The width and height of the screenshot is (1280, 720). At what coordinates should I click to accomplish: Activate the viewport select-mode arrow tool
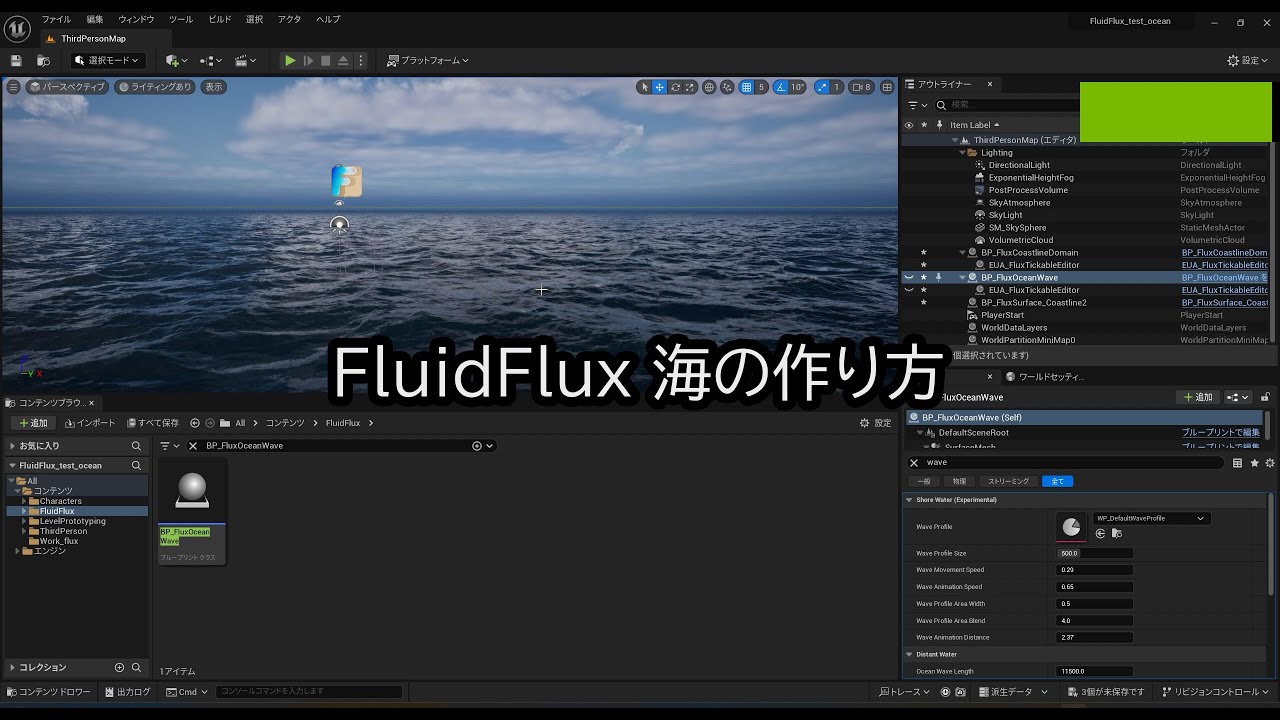tap(644, 87)
